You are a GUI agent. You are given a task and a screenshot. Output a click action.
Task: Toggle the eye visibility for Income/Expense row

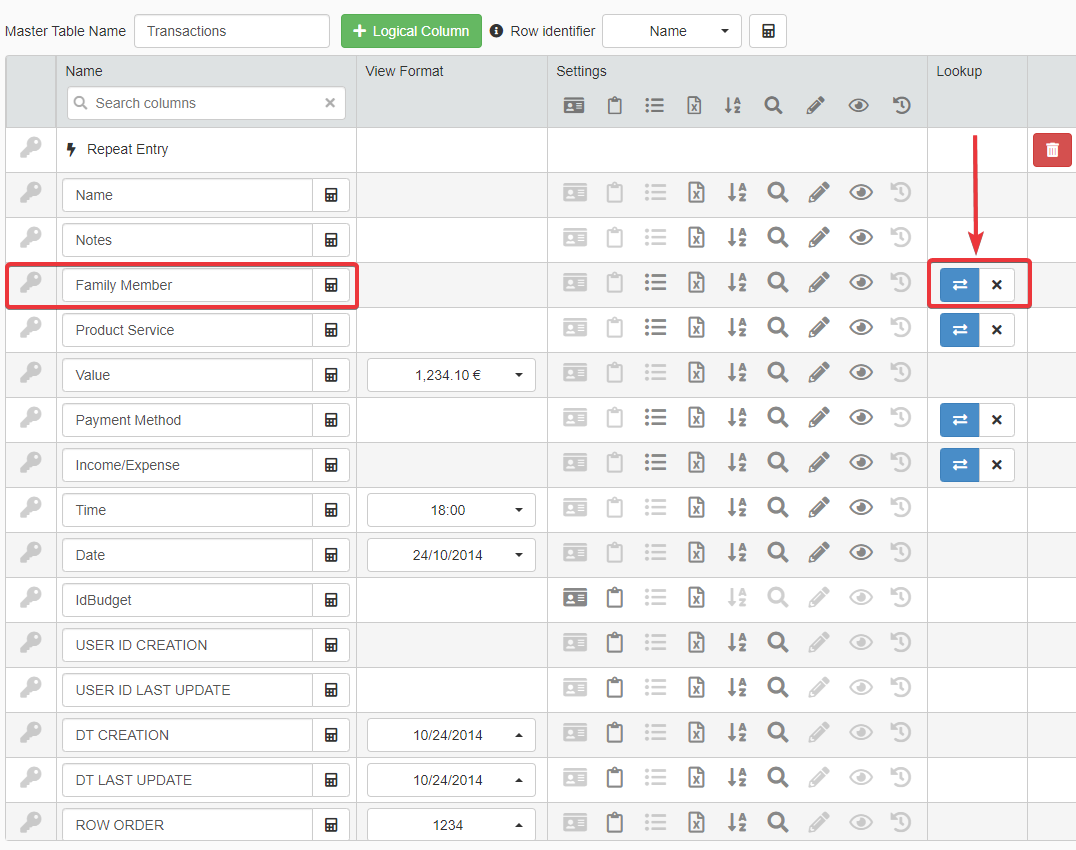861,463
